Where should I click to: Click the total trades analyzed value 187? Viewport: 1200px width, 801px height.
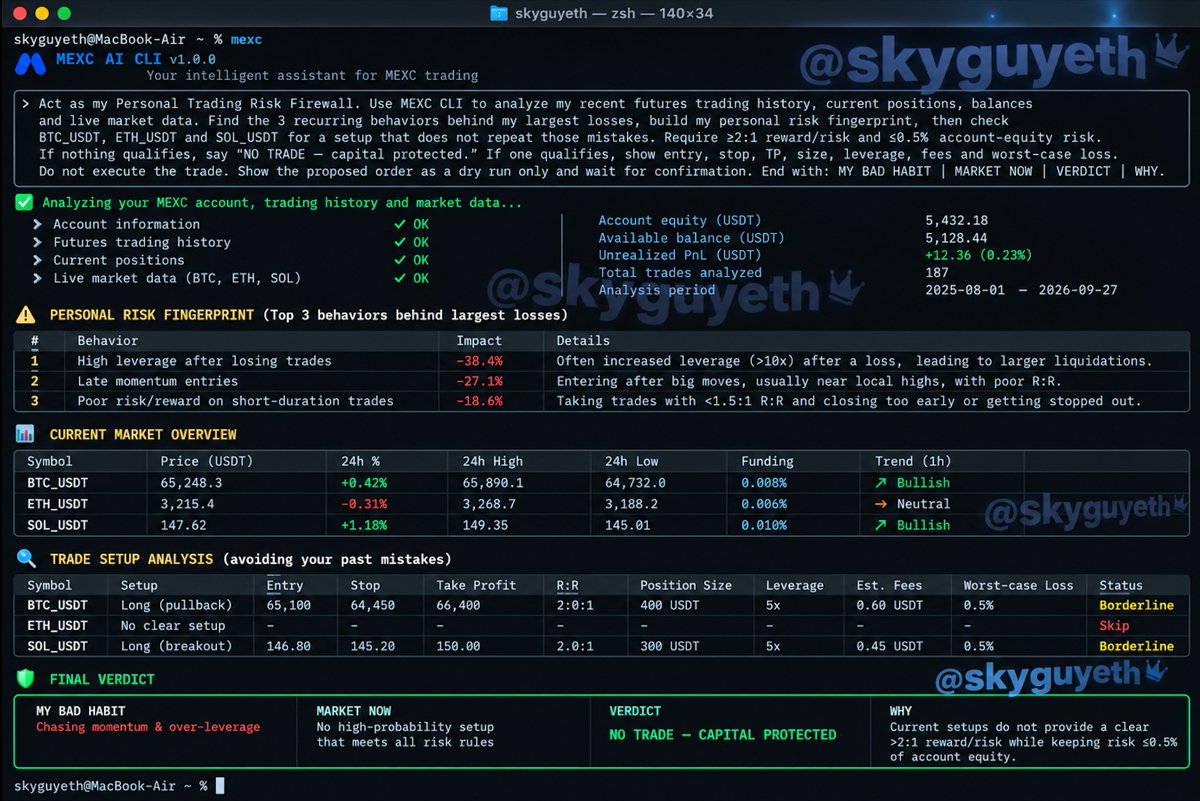(939, 272)
